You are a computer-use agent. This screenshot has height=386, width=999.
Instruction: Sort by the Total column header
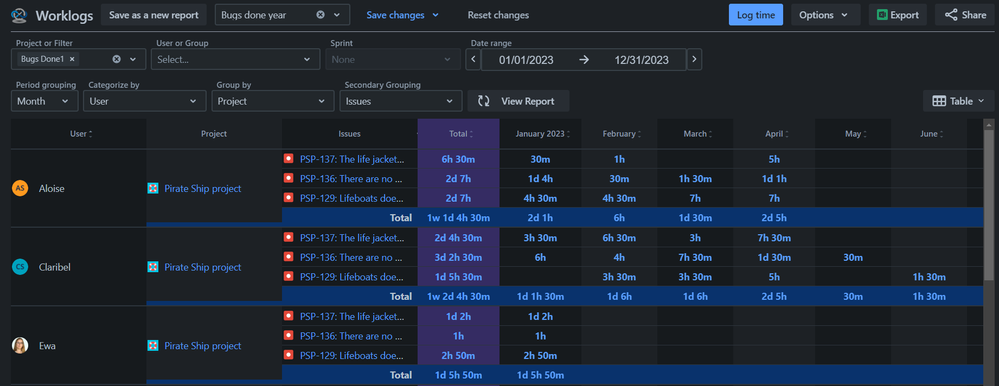459,134
